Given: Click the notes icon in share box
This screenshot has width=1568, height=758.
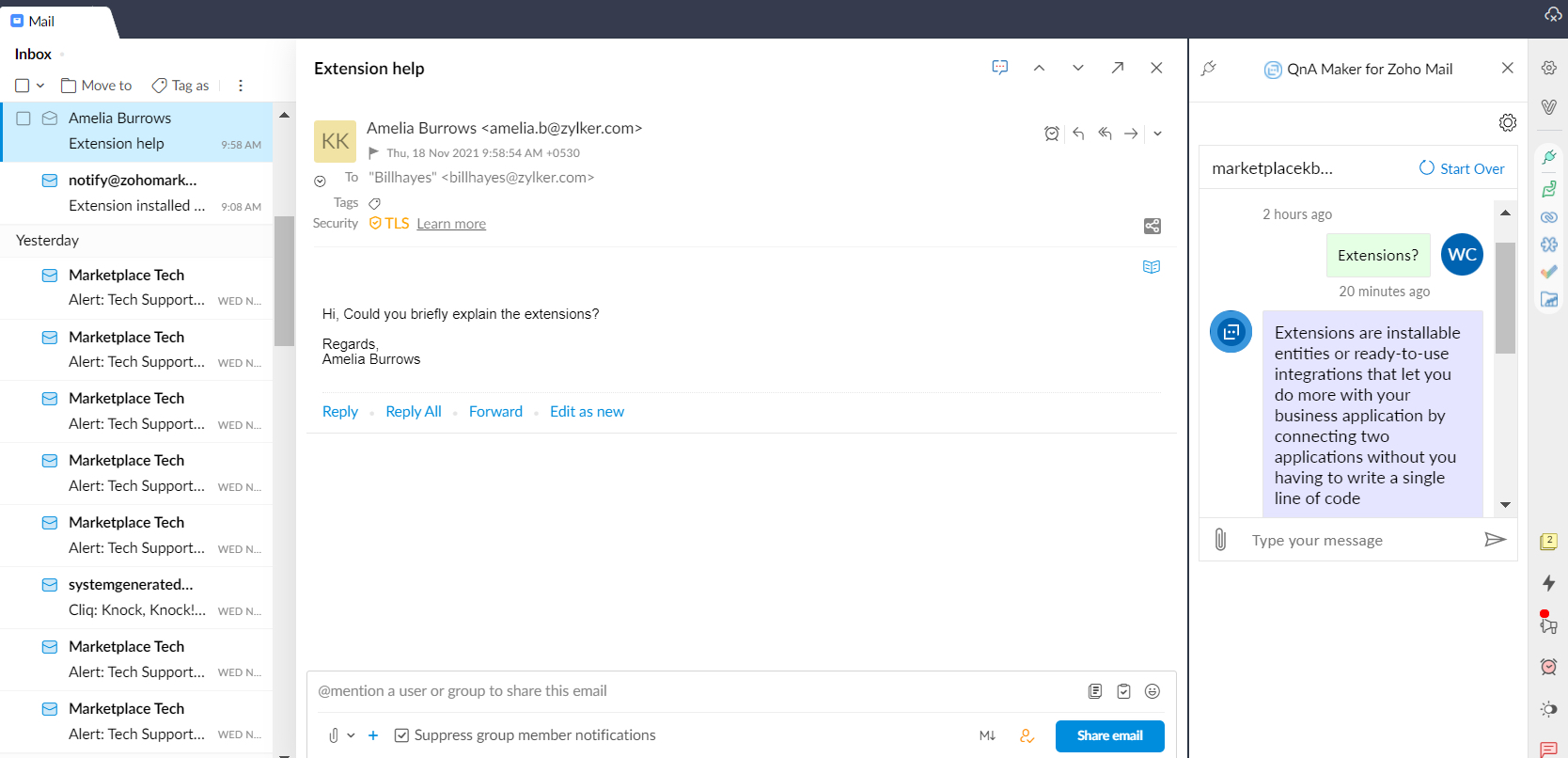Looking at the screenshot, I should 1095,691.
